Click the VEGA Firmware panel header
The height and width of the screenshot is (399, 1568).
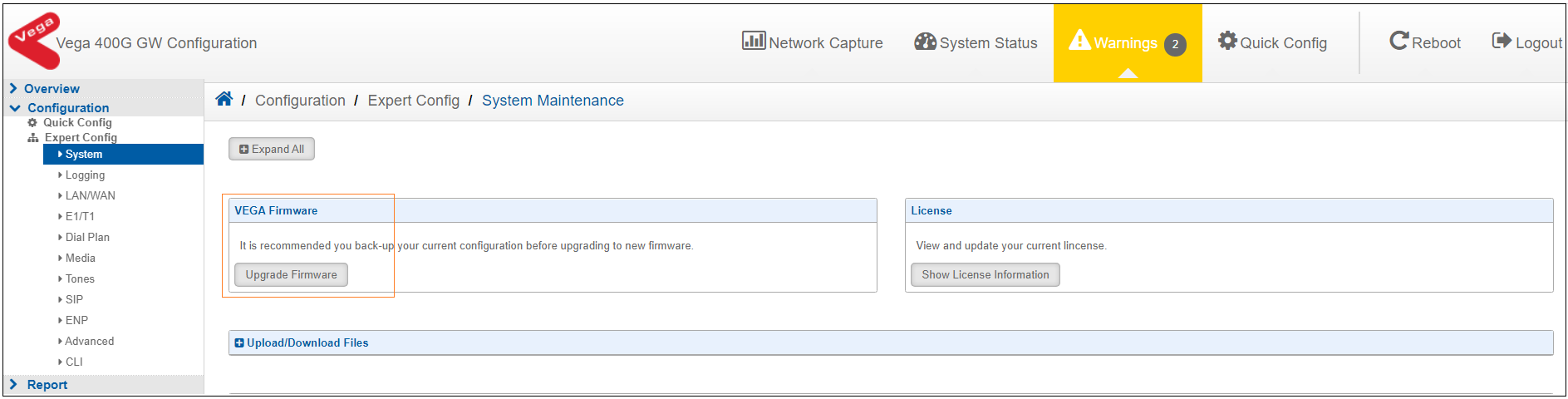pos(553,210)
